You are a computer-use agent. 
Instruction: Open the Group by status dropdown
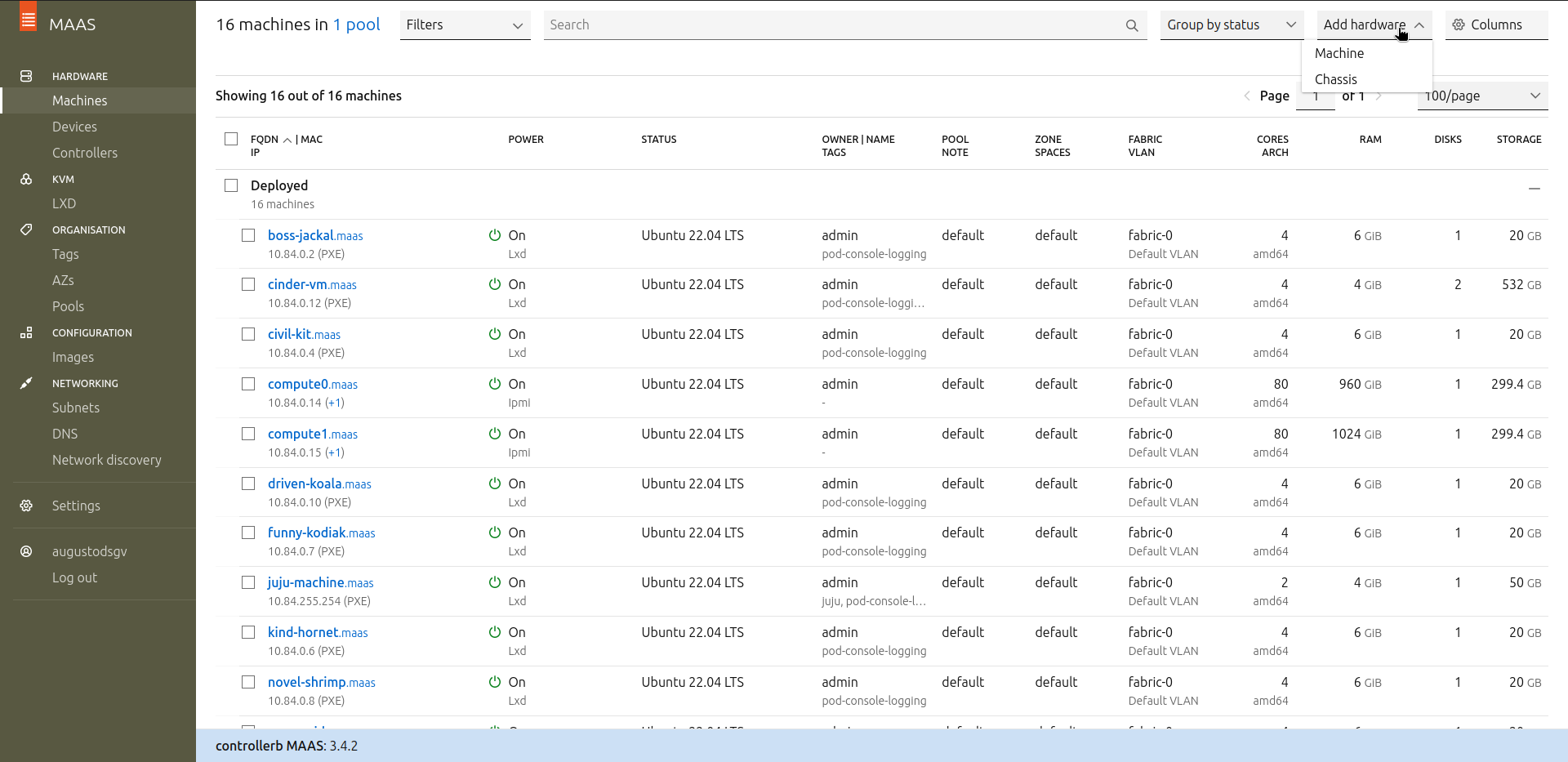tap(1232, 25)
